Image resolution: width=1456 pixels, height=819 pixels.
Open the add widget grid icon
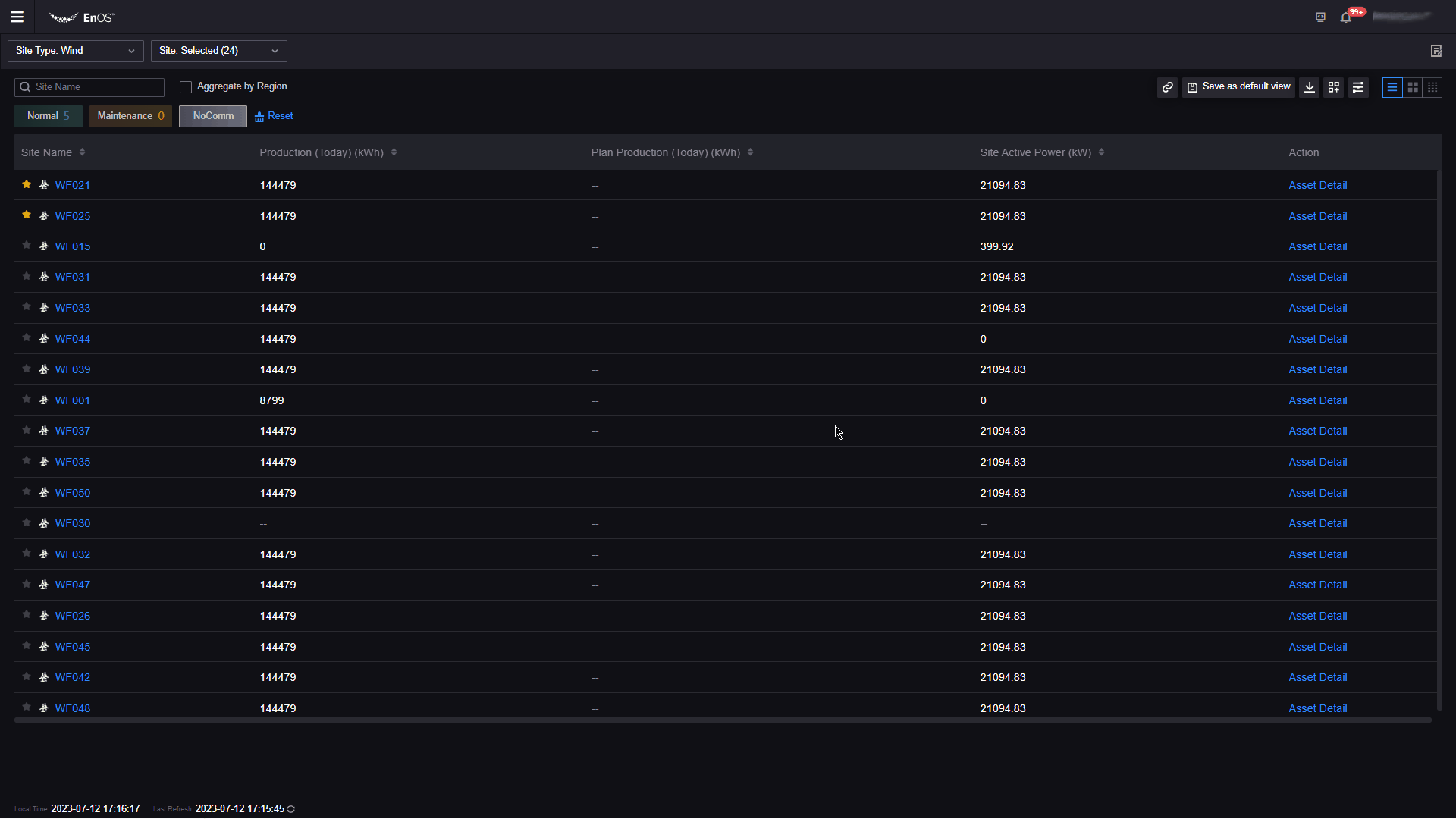1333,87
